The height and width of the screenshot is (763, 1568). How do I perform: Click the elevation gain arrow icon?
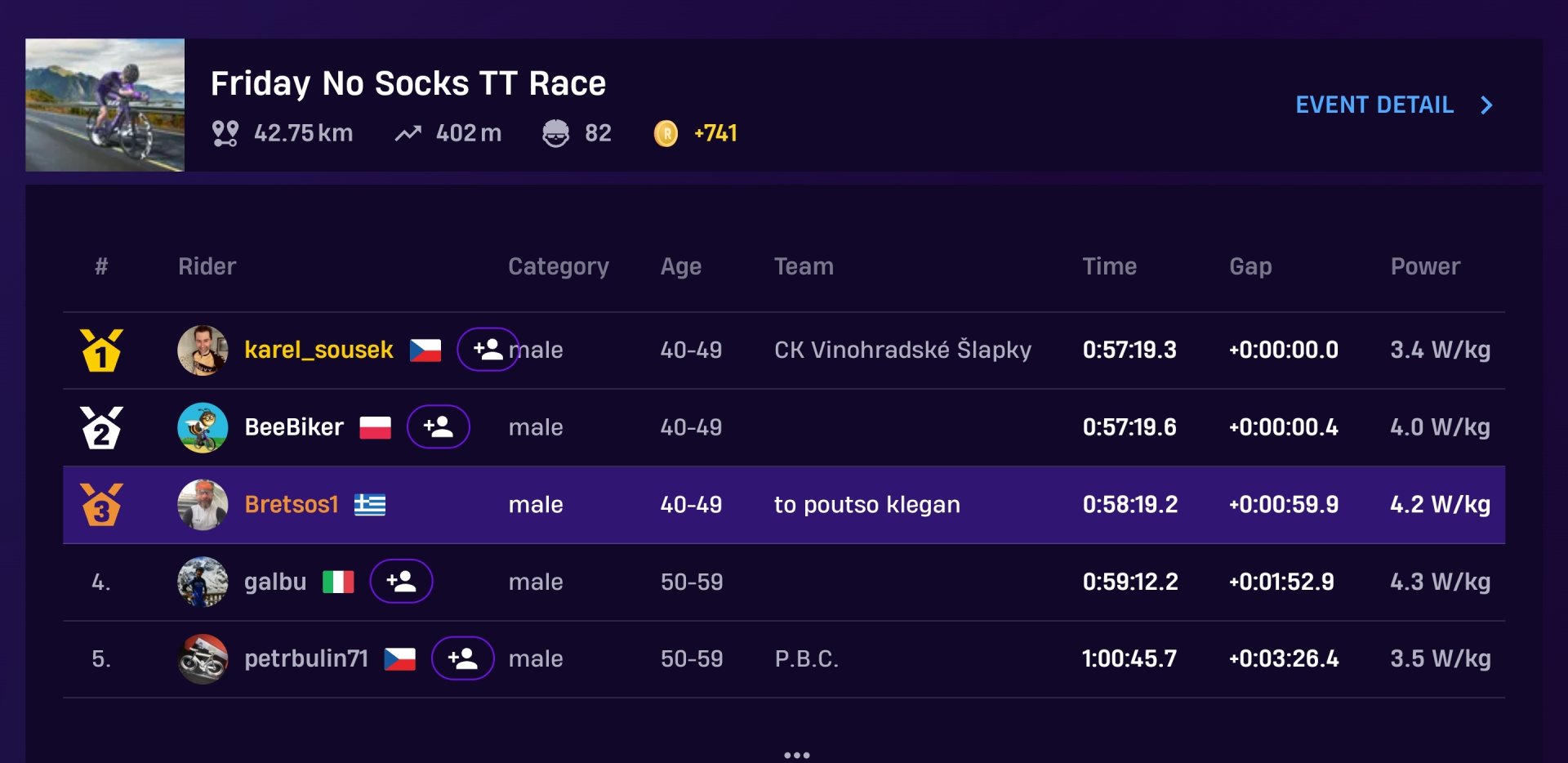pos(408,133)
